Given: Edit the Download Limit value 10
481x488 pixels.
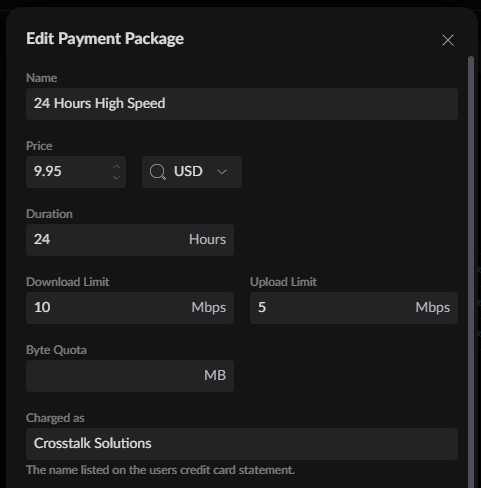Looking at the screenshot, I should [x=130, y=308].
